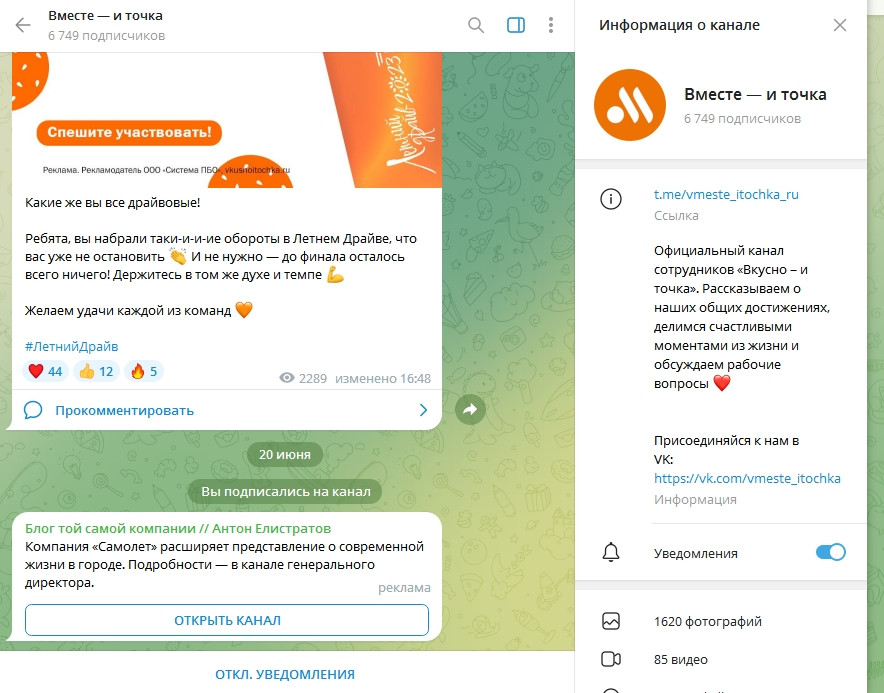This screenshot has width=884, height=693.
Task: Close the channel info panel
Action: [x=840, y=25]
